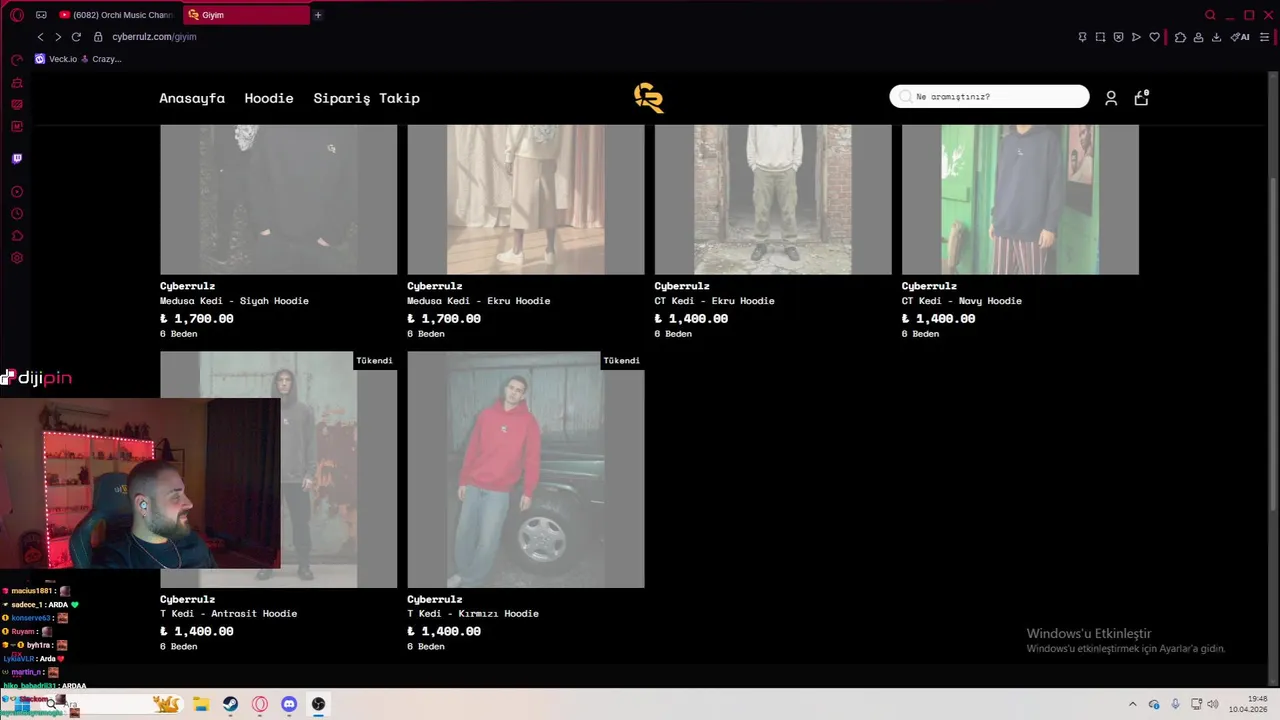Open the shopping cart icon
The height and width of the screenshot is (720, 1280).
click(1141, 97)
